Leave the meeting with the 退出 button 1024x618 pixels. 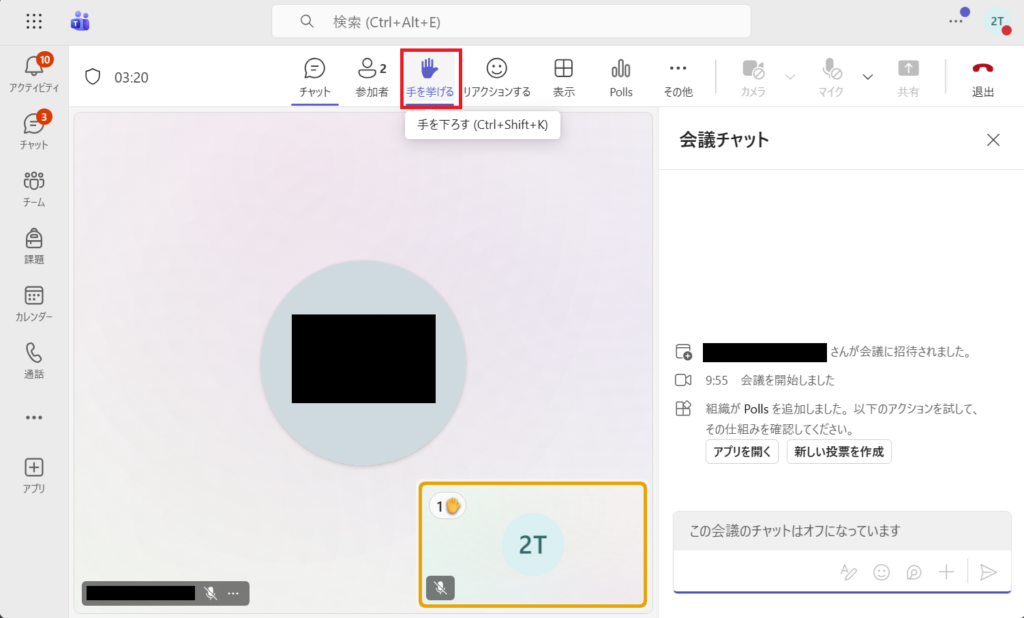pos(983,77)
